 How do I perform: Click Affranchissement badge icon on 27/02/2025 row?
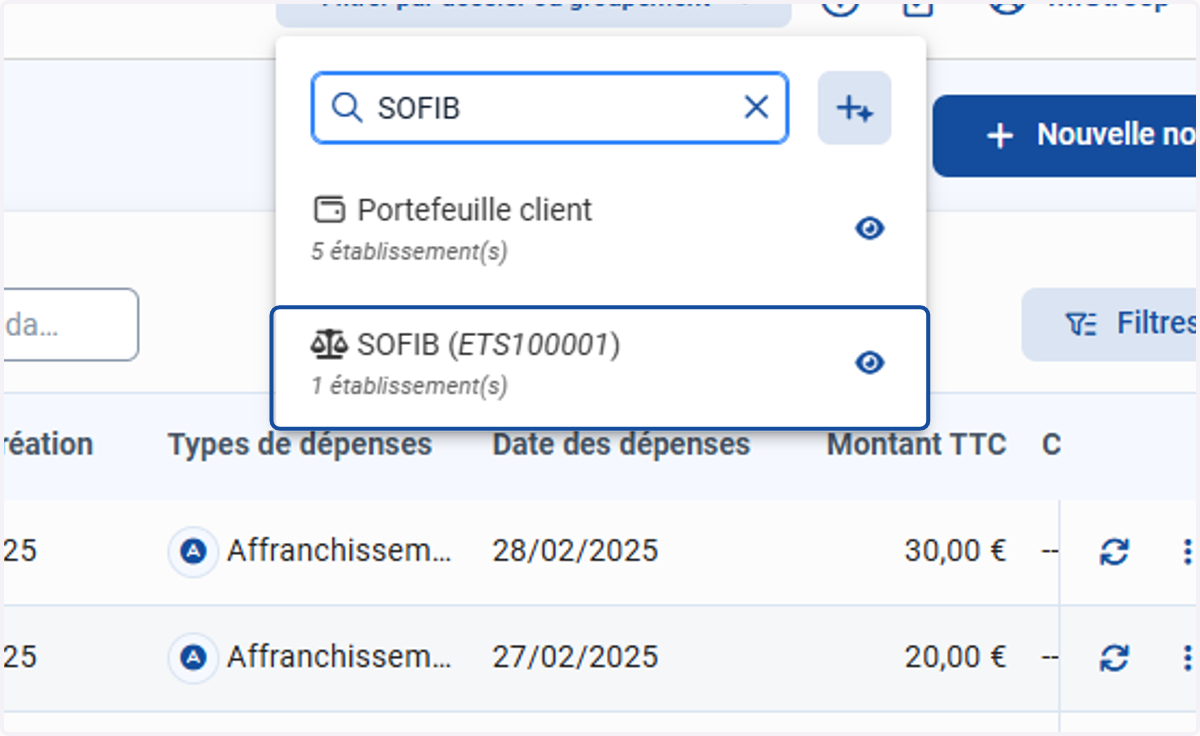pyautogui.click(x=193, y=657)
